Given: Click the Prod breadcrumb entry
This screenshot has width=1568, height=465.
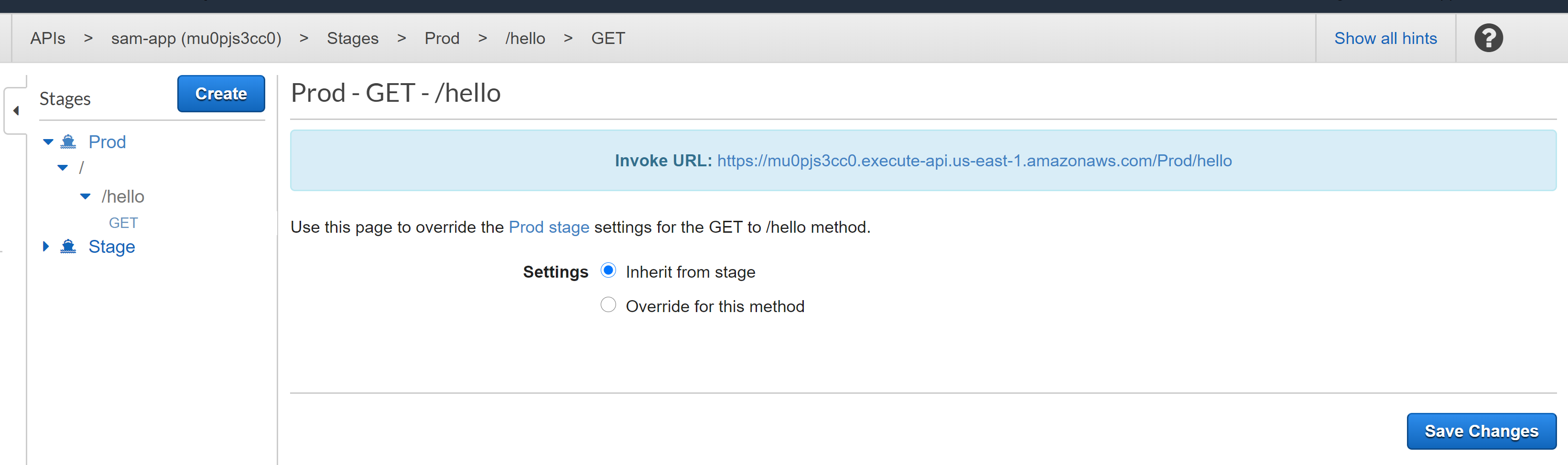Looking at the screenshot, I should pos(442,38).
